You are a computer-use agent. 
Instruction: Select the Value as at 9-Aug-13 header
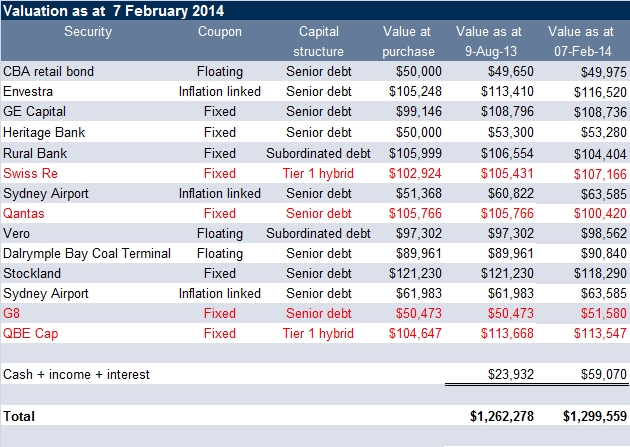click(x=488, y=41)
